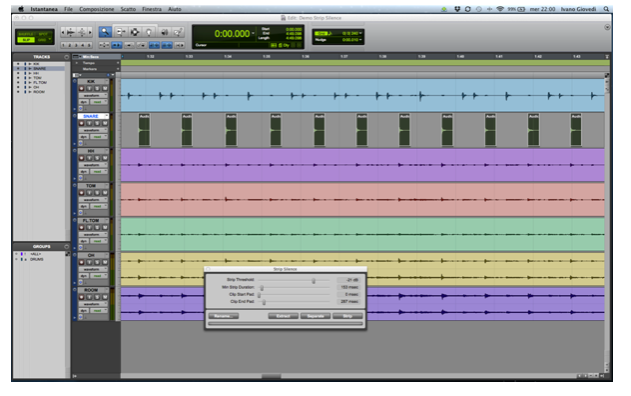Viewport: 631px width, 396px height.
Task: Record-enable the SNARE track
Action: coord(81,123)
